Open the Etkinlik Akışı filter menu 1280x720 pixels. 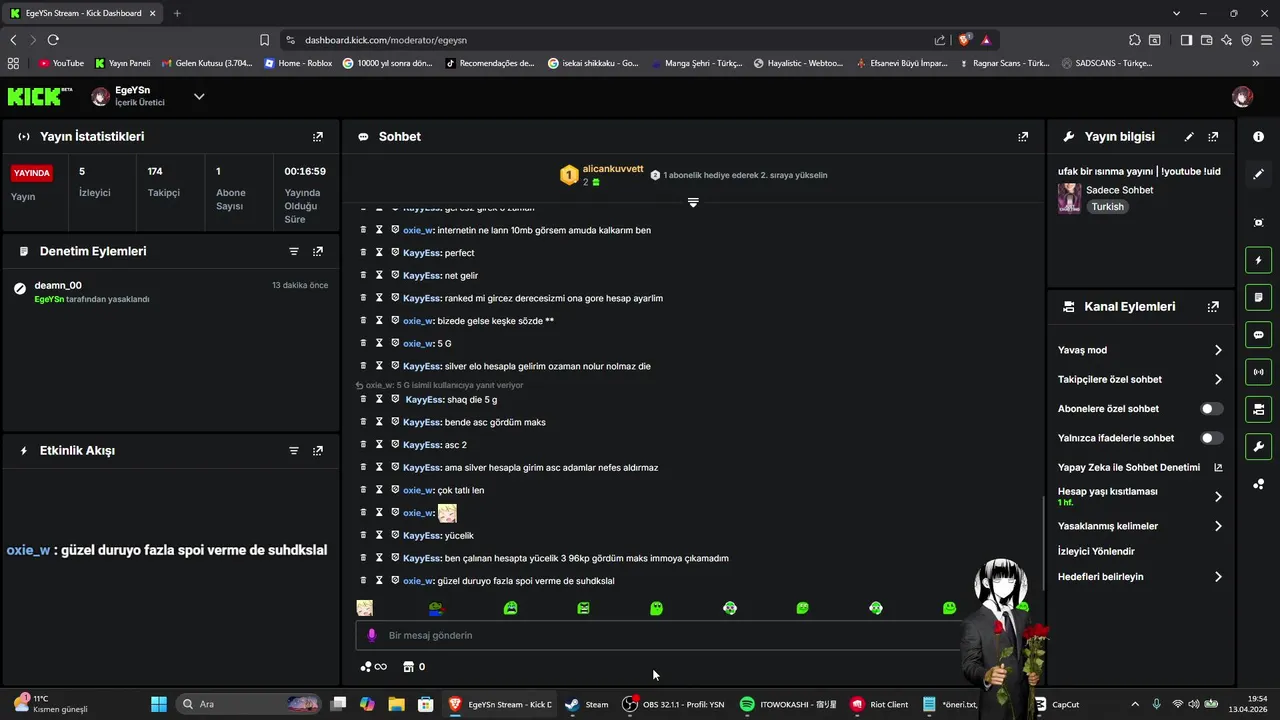(294, 451)
